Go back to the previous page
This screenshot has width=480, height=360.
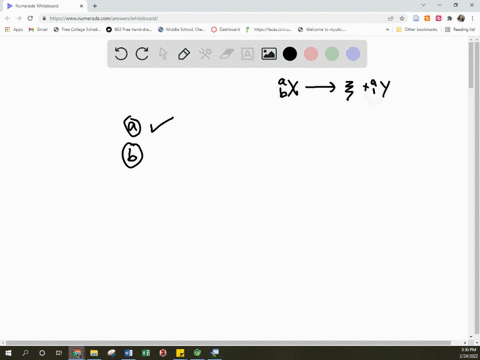click(x=8, y=18)
